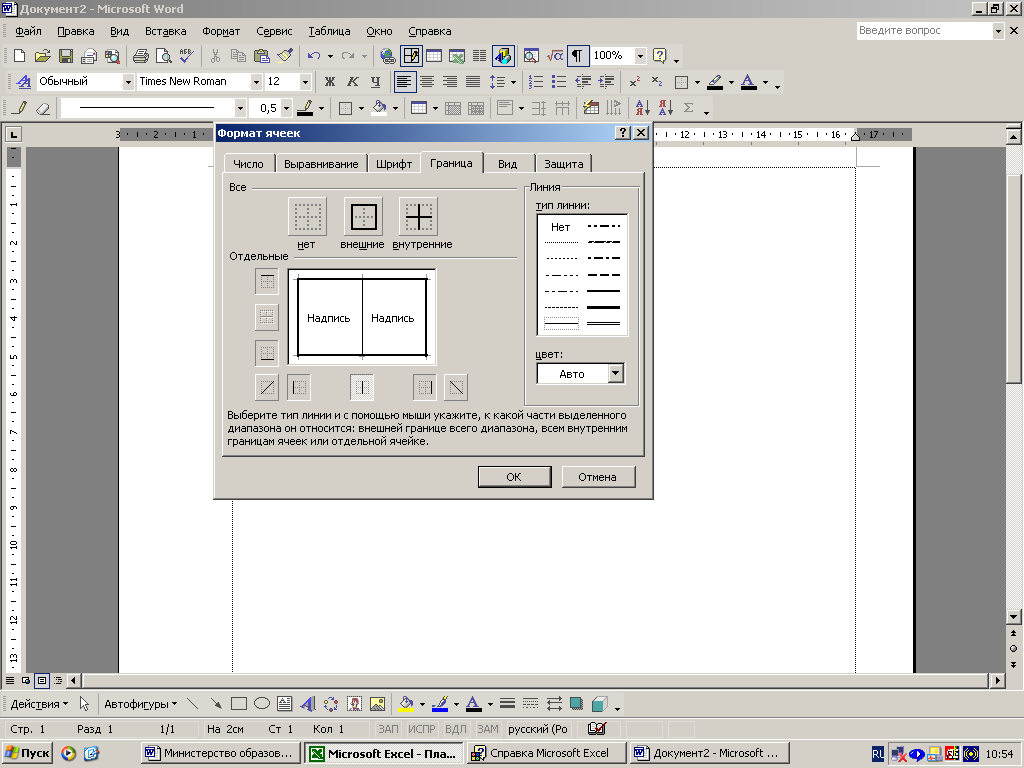Click the Undo arrow icon
Screen dimensions: 1024x768
point(314,56)
